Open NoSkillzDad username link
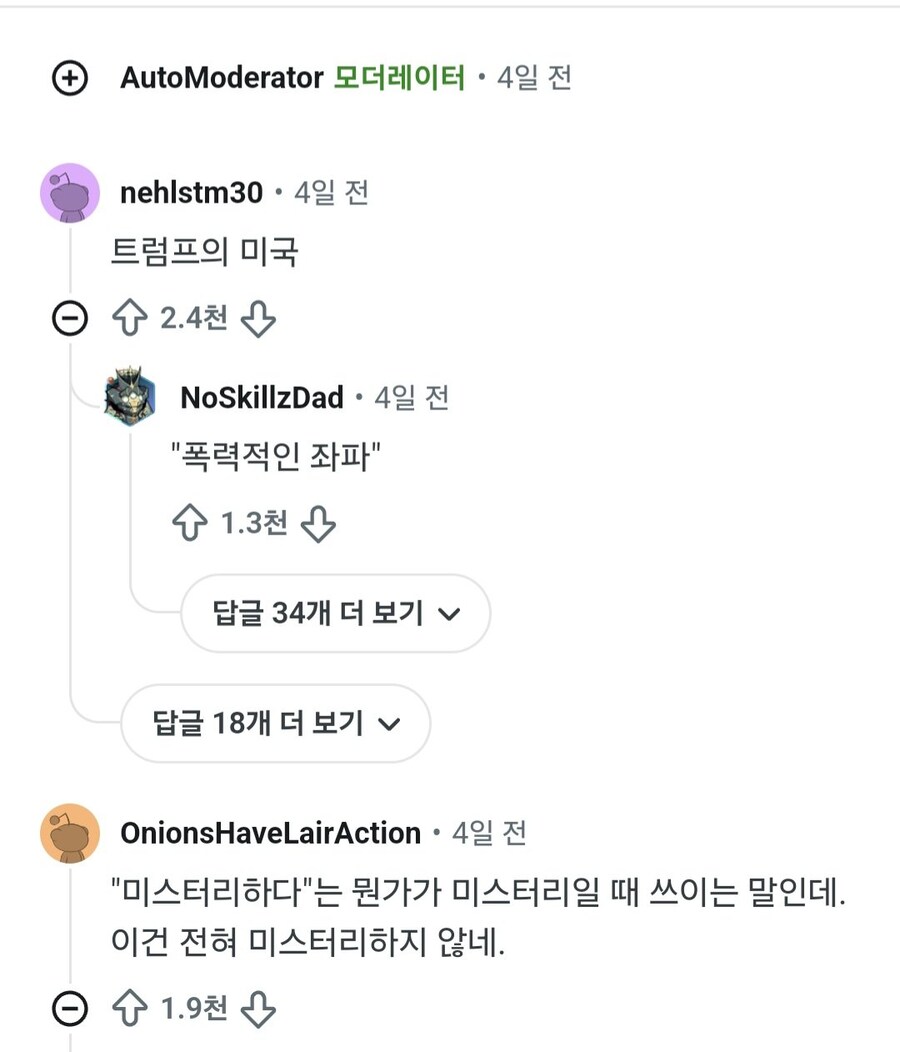The image size is (900, 1052). pyautogui.click(x=262, y=397)
